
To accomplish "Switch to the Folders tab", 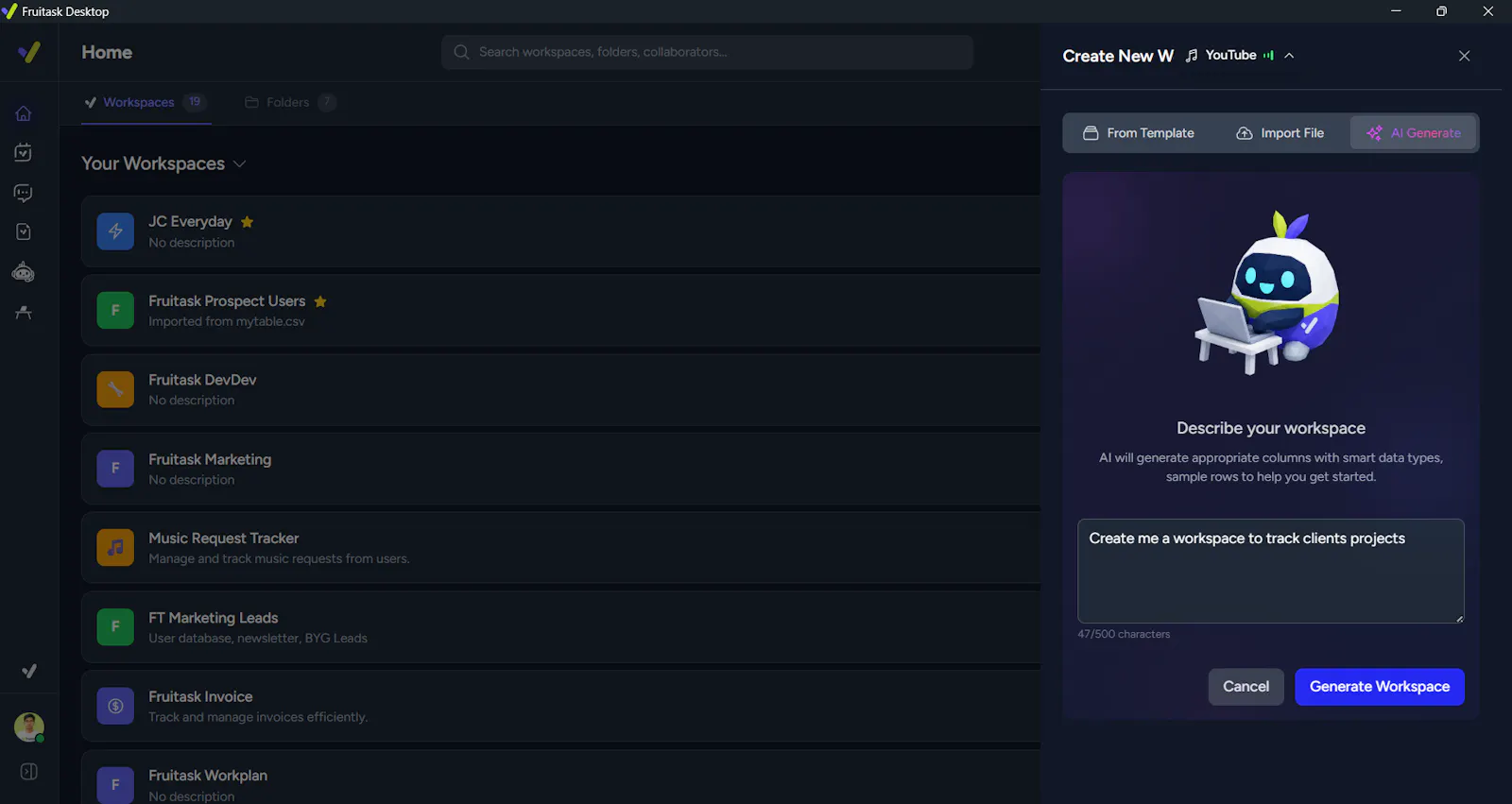I will point(289,102).
